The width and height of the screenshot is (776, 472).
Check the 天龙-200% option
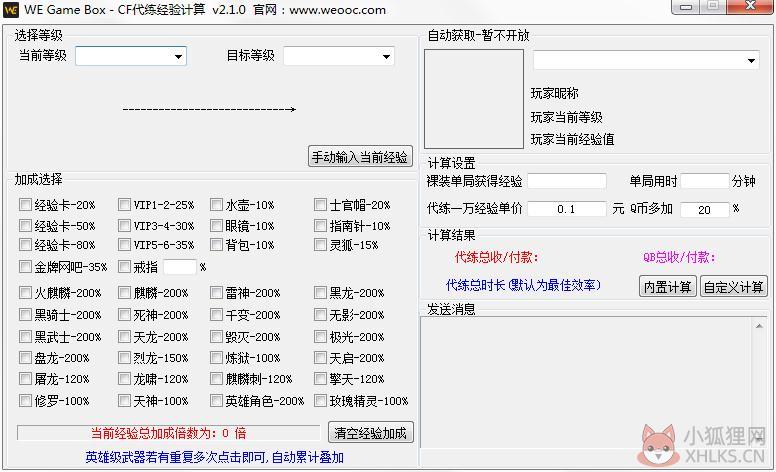click(x=124, y=336)
